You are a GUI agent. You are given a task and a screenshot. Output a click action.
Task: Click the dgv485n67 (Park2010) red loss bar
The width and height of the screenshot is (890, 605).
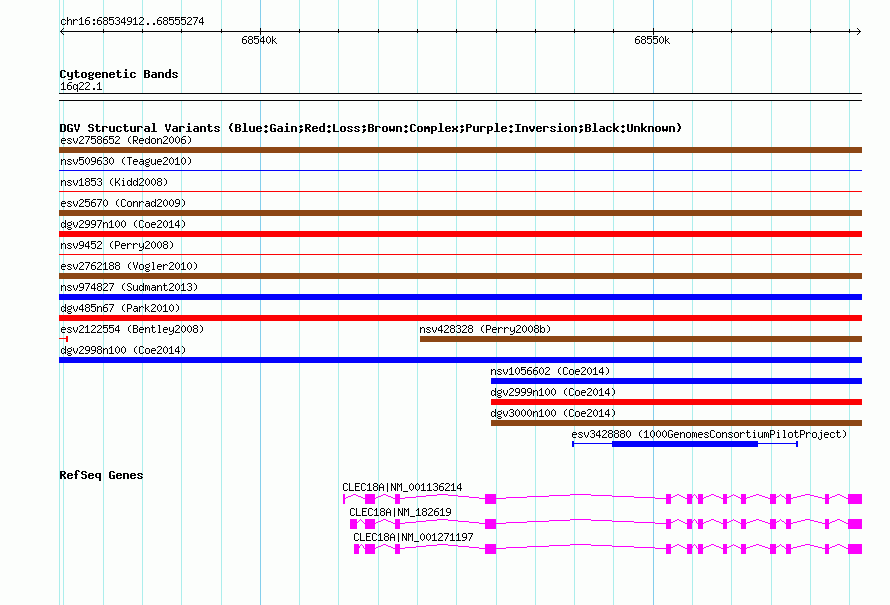(460, 318)
